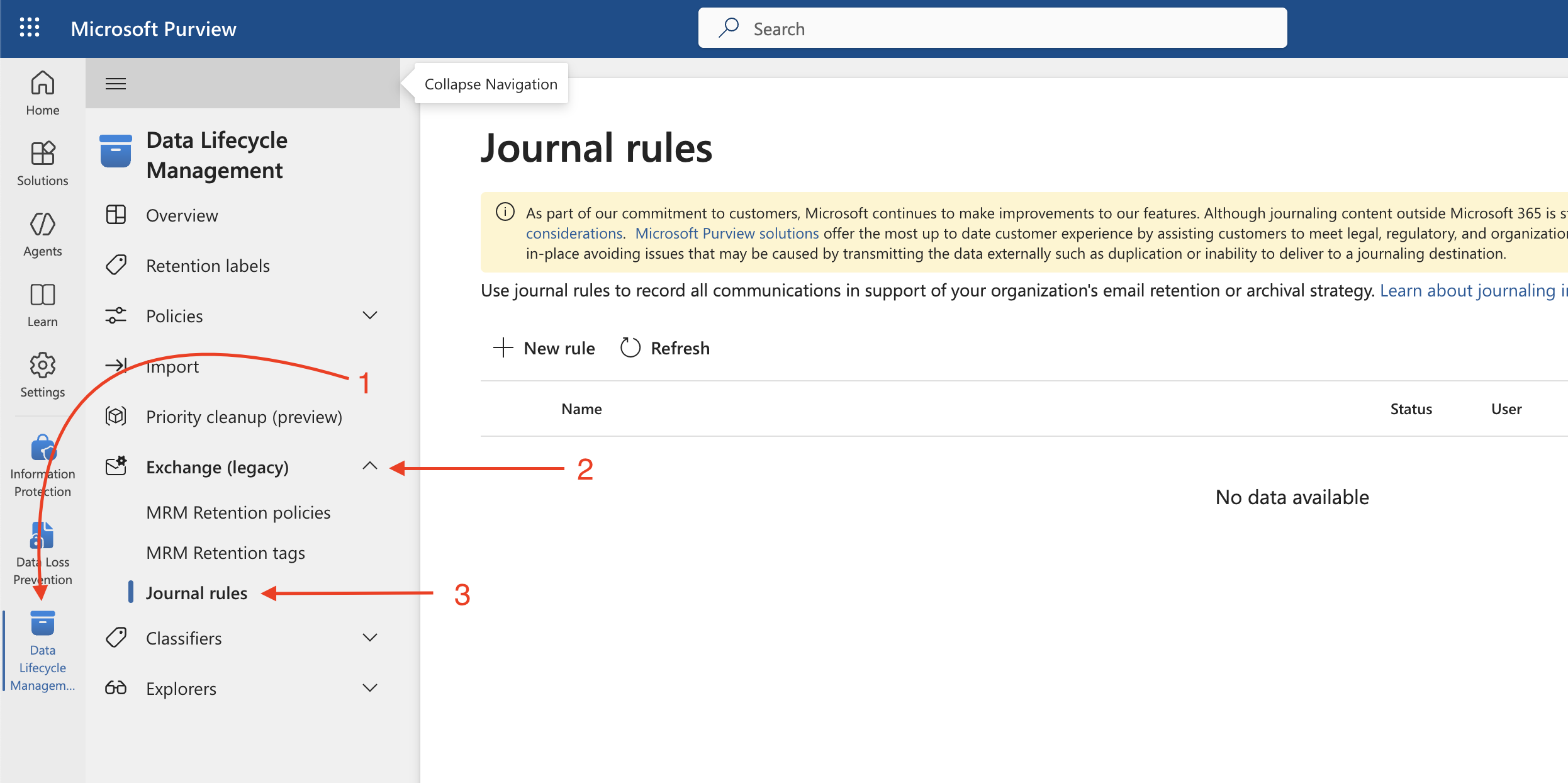Click the Policies label in navigation

(x=174, y=316)
